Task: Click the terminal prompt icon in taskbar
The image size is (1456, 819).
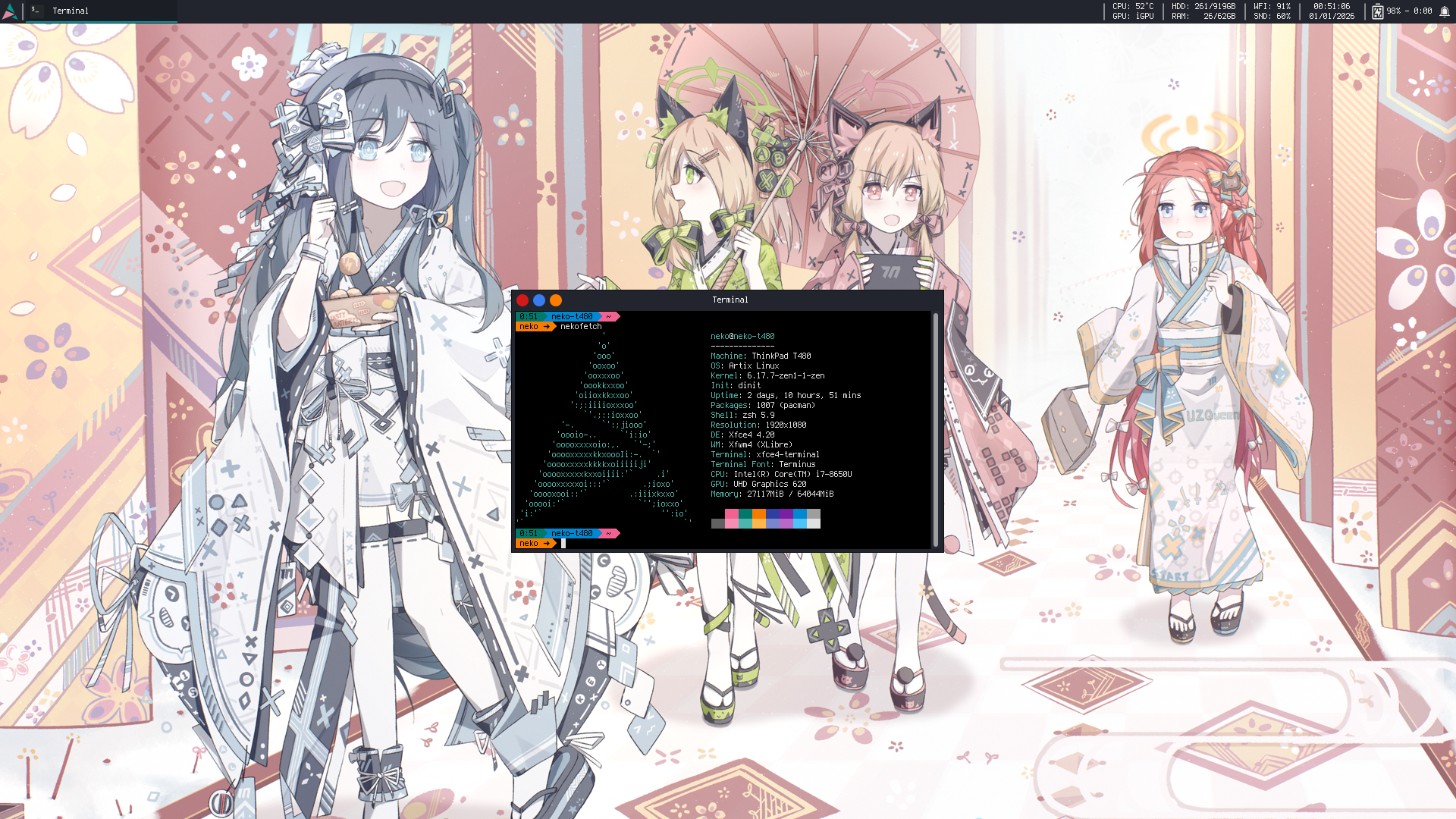Action: (x=36, y=11)
